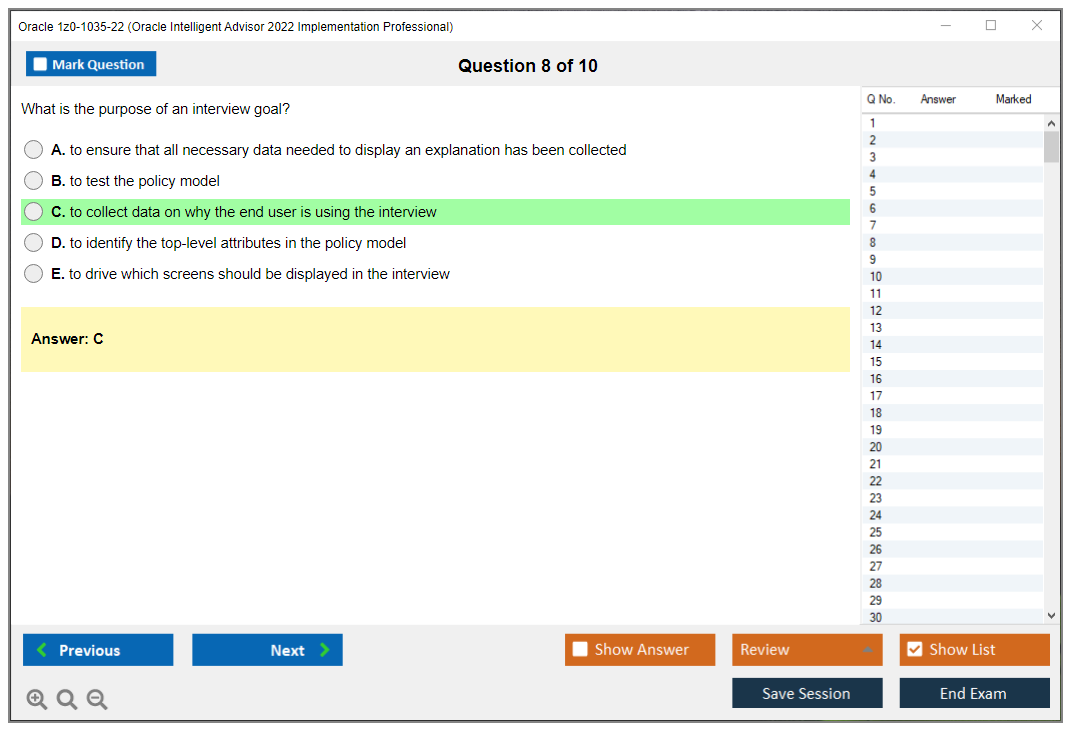Screen dimensions: 1075x735
Task: Click the down arrow on the question list scrollbar
Action: 1050,615
